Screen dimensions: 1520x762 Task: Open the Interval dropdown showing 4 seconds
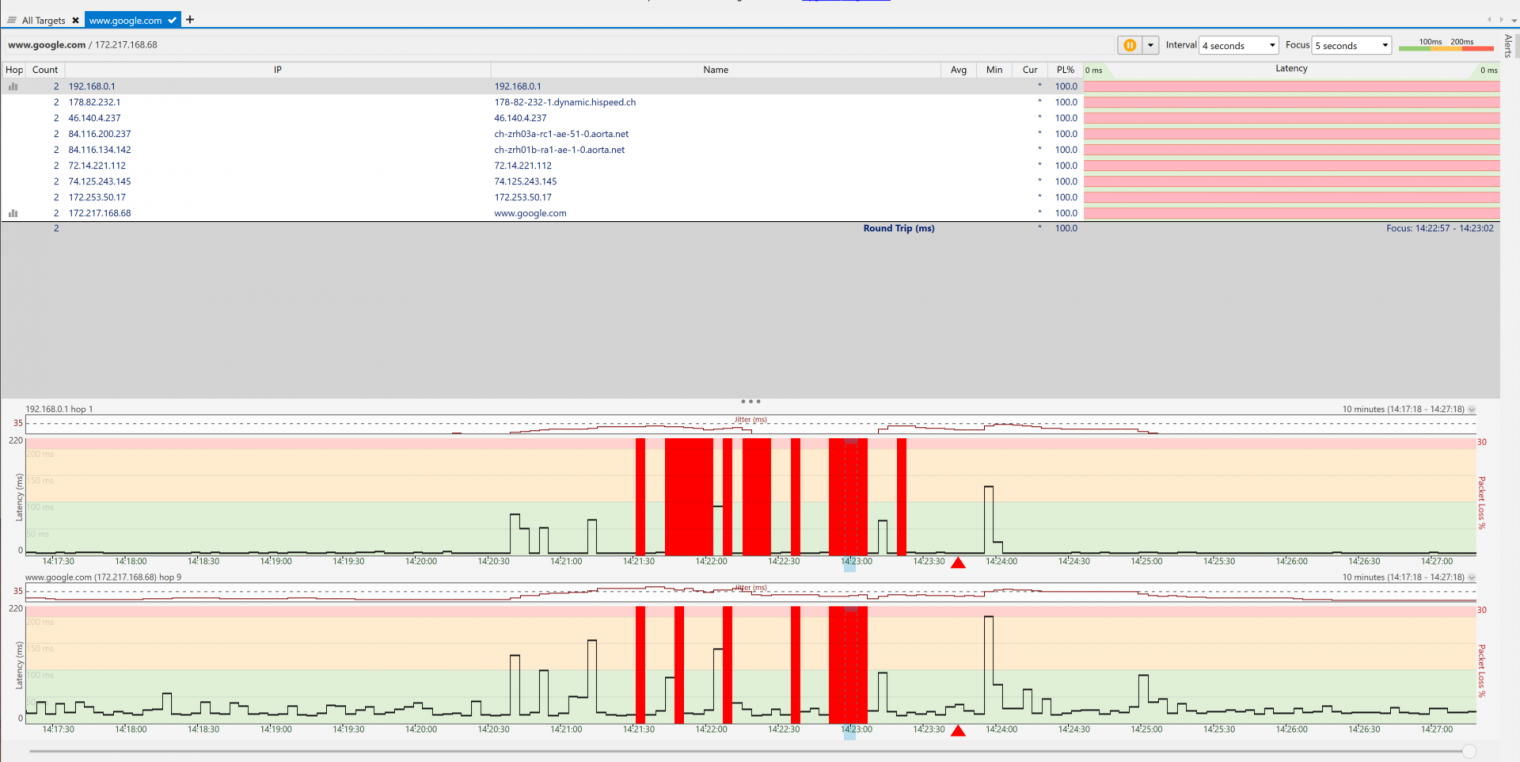(x=1238, y=45)
